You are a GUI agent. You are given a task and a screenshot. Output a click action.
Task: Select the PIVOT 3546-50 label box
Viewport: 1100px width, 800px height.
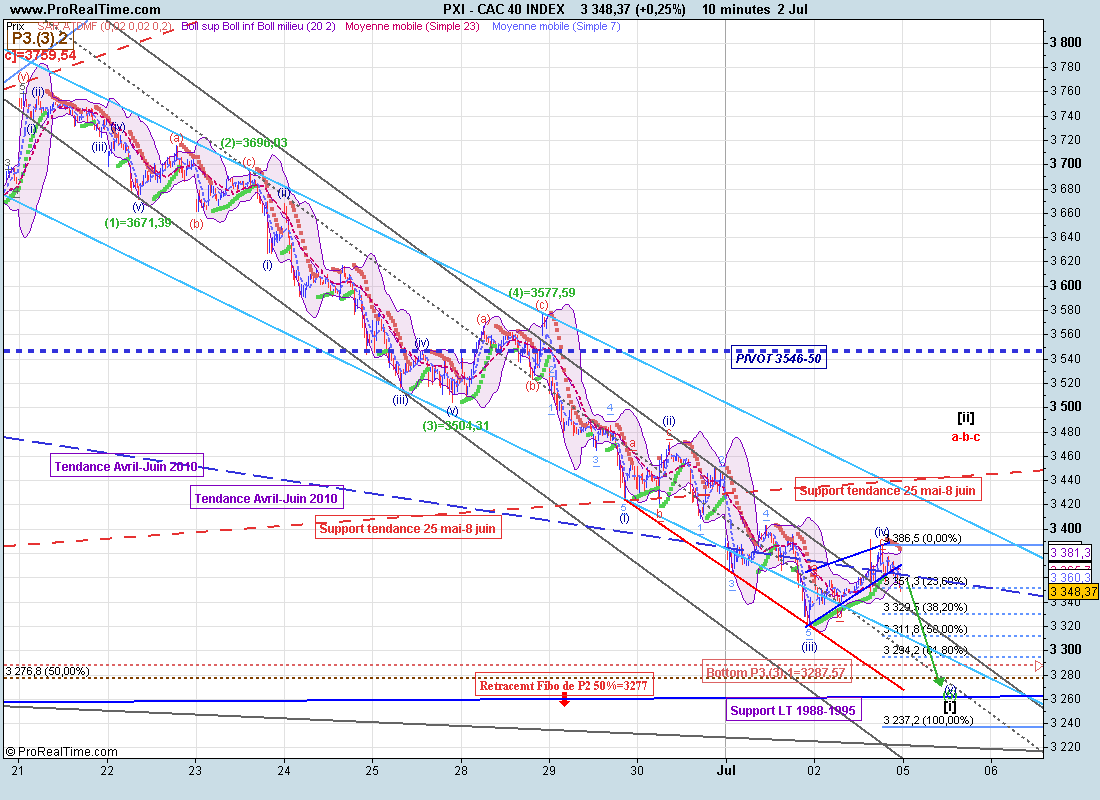[779, 358]
